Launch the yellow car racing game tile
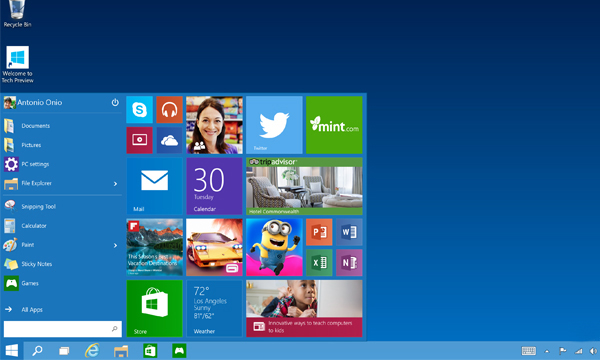 pos(214,248)
